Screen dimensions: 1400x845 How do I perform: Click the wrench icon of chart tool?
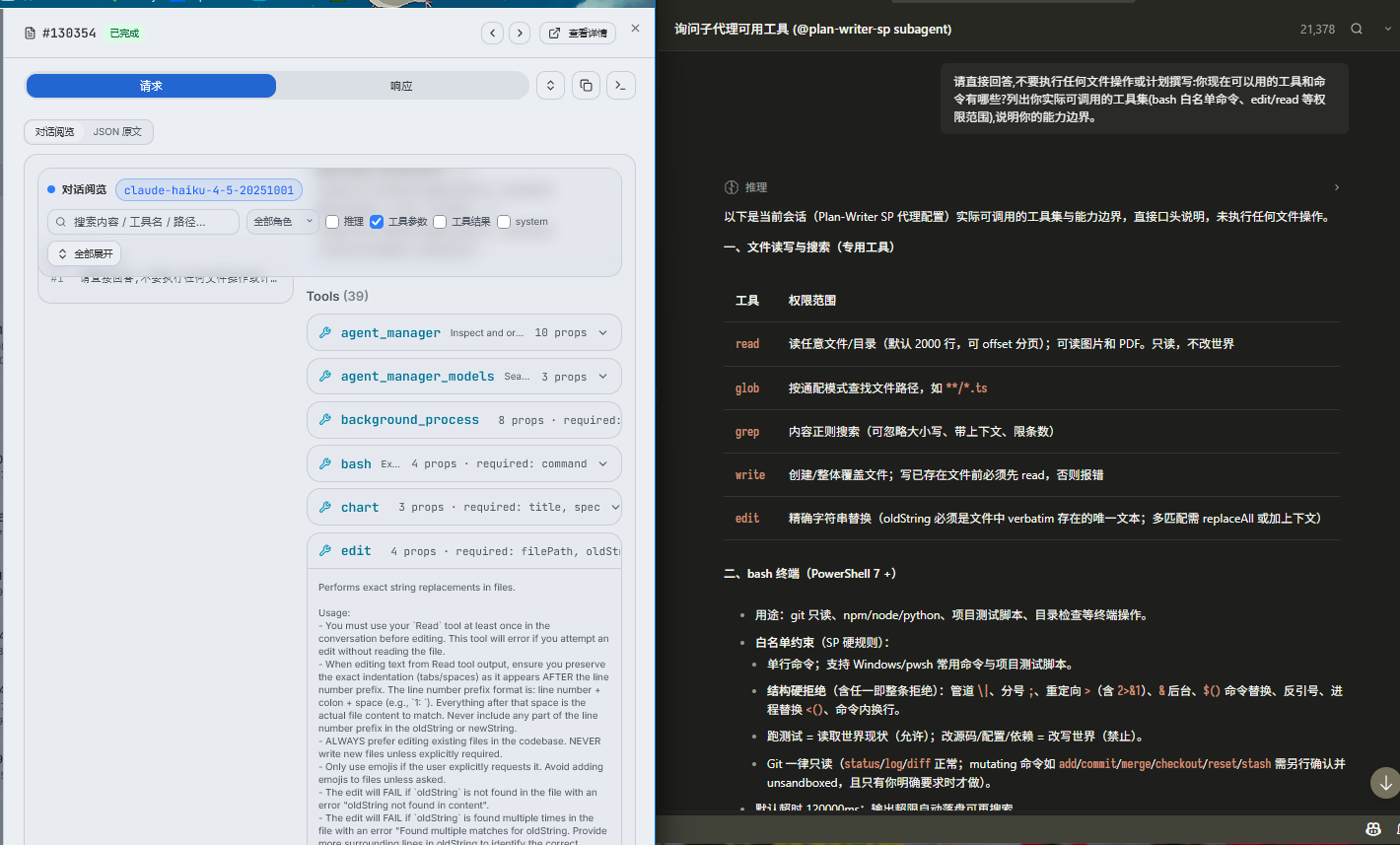[325, 507]
